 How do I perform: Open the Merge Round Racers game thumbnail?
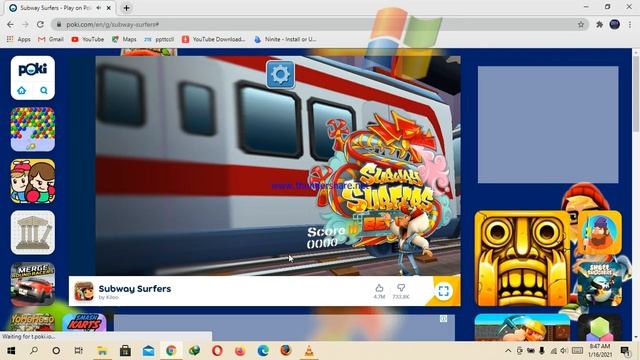point(33,284)
